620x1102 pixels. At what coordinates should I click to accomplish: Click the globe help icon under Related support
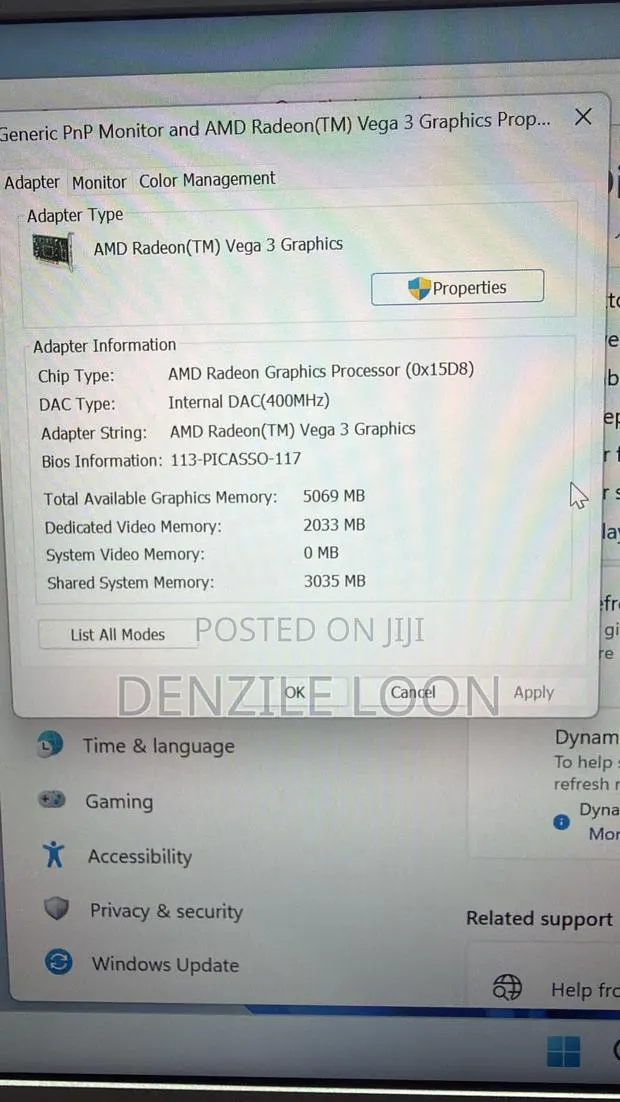click(x=508, y=987)
